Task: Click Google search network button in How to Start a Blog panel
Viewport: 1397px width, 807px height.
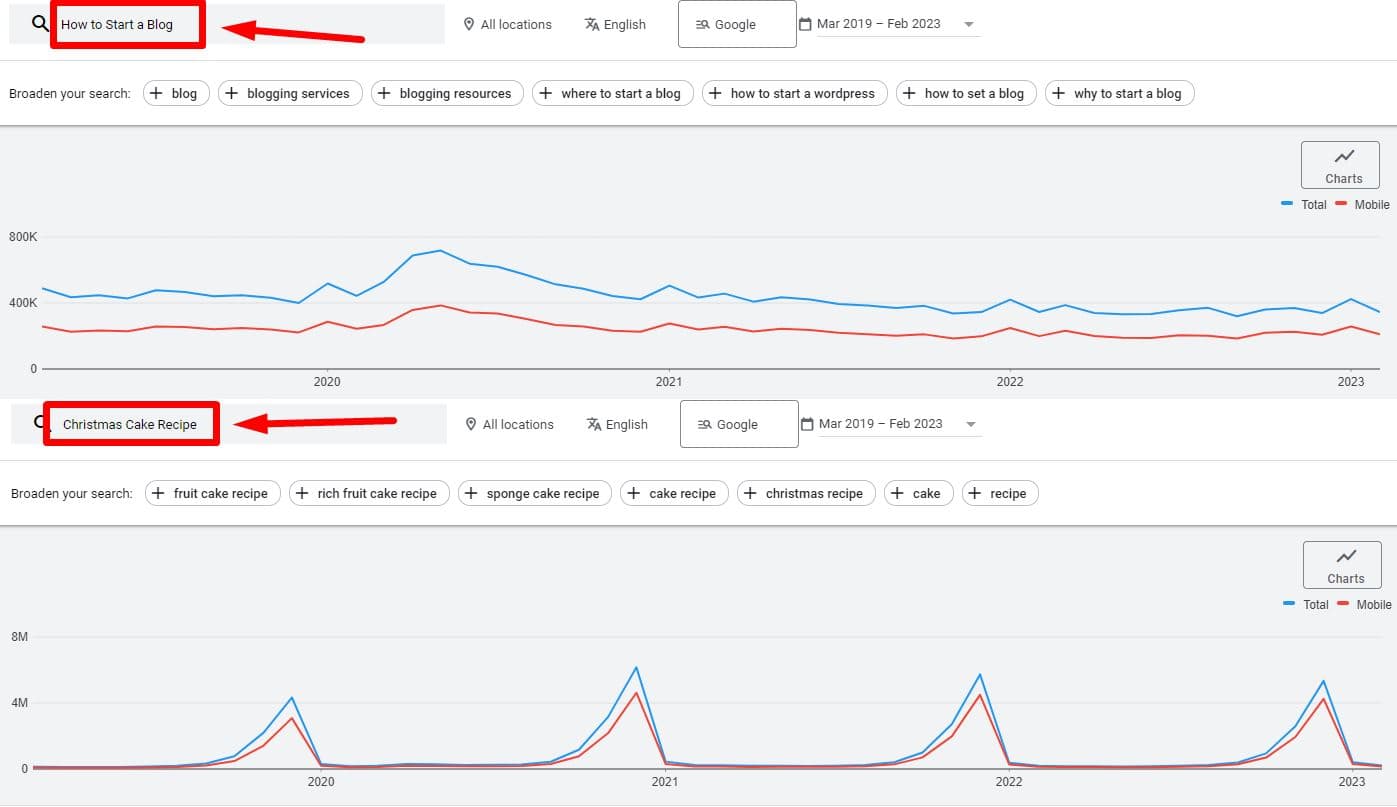Action: [737, 24]
